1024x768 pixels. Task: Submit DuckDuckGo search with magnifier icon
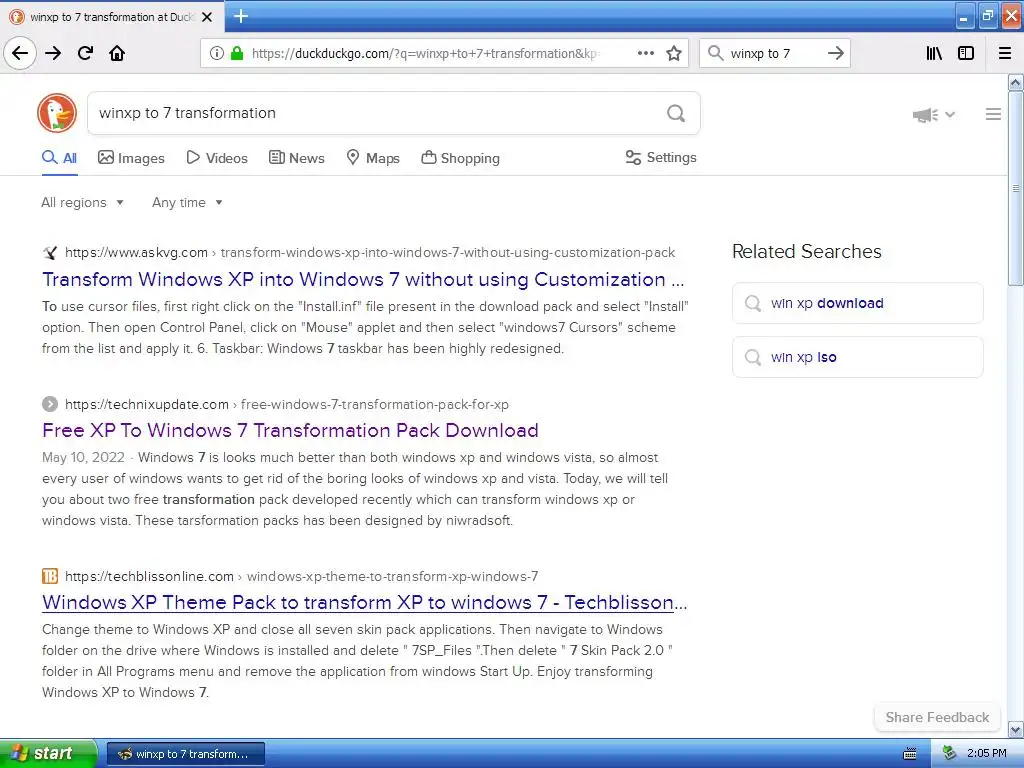[676, 113]
